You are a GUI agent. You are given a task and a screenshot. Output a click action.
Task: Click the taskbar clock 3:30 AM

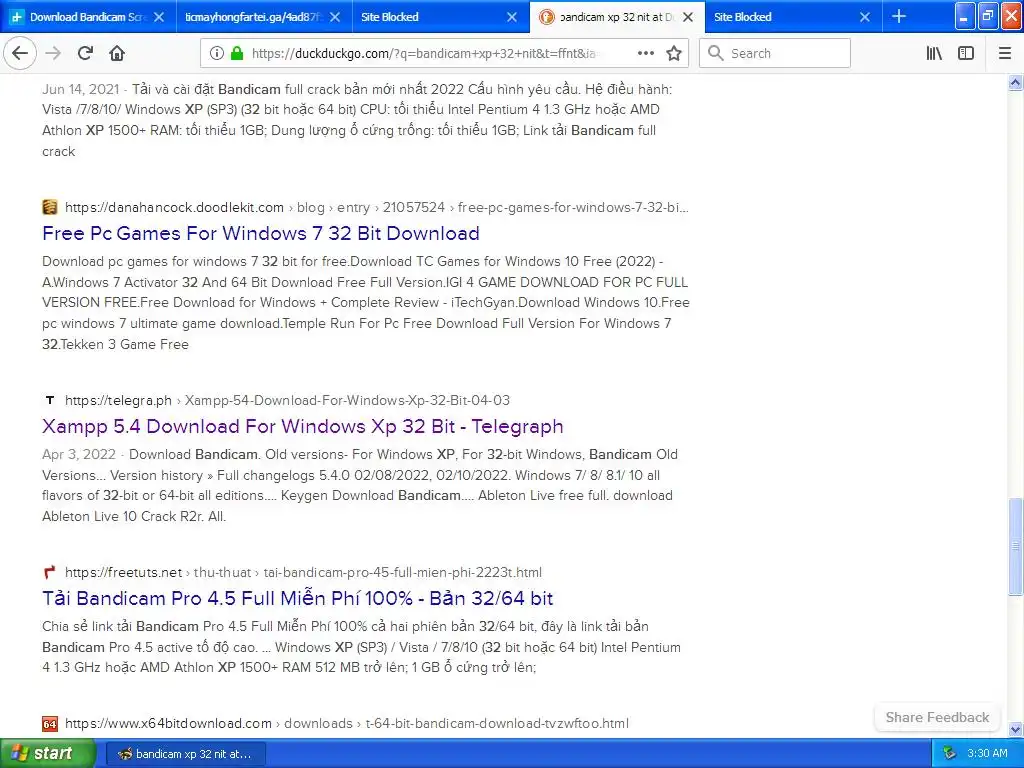pyautogui.click(x=987, y=753)
